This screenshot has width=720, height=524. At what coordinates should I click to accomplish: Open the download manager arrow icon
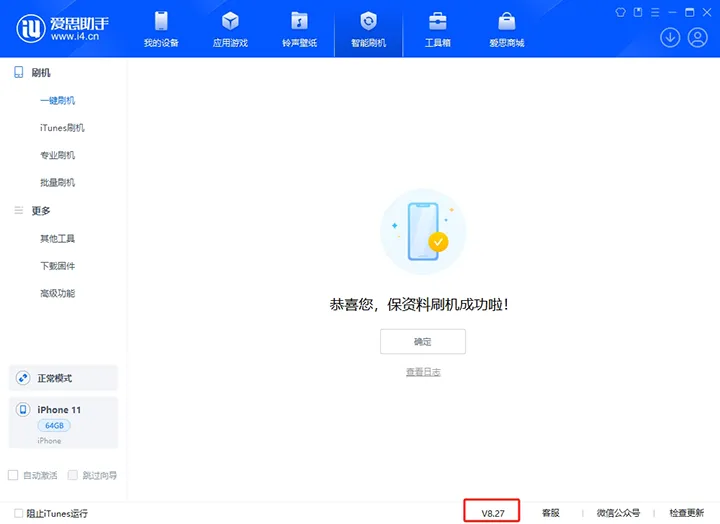coord(670,37)
